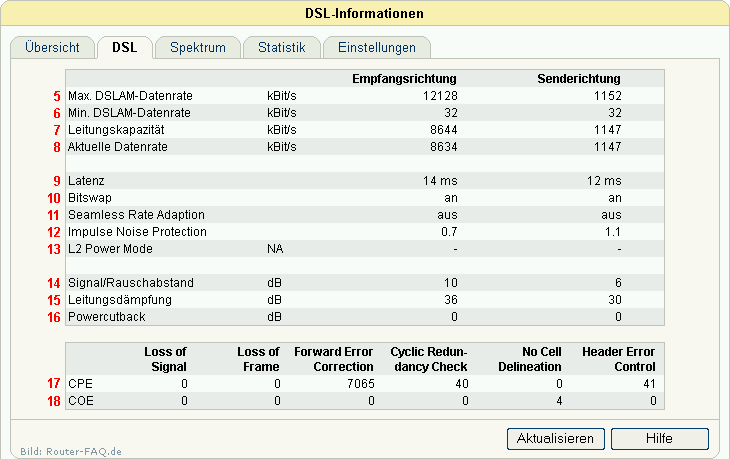This screenshot has width=730, height=459.
Task: Click the No Cell Delineation header
Action: (530, 359)
